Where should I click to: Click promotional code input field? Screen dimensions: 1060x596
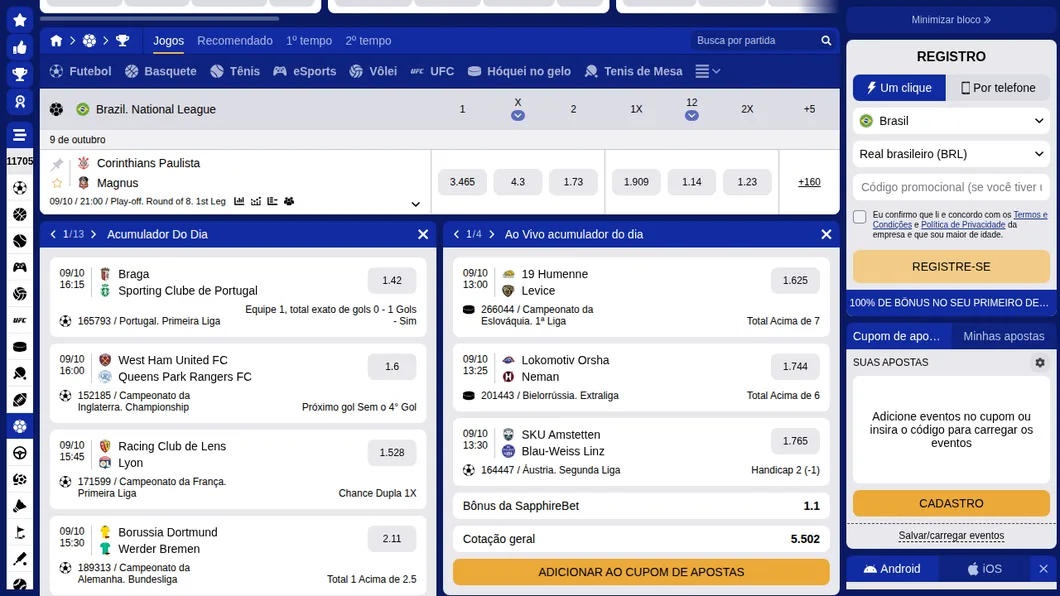tap(951, 187)
